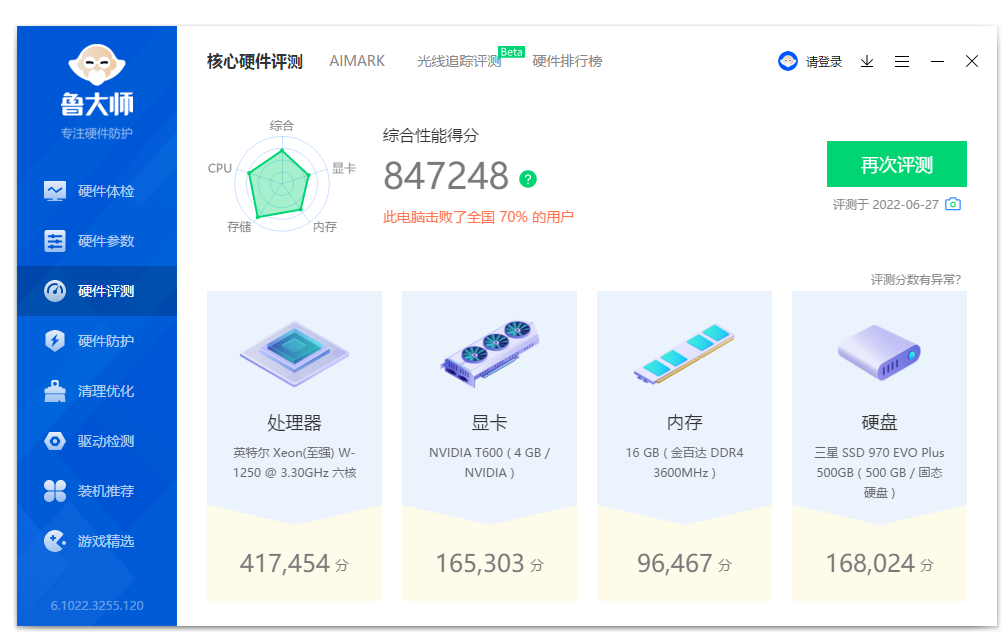Click the camera screenshot icon
This screenshot has width=1008, height=644.
point(953,204)
